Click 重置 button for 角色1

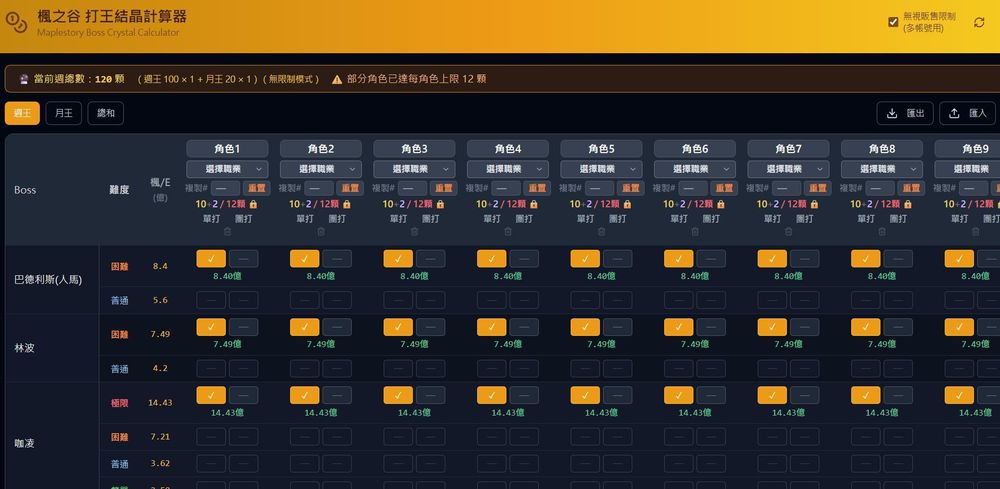coord(256,188)
